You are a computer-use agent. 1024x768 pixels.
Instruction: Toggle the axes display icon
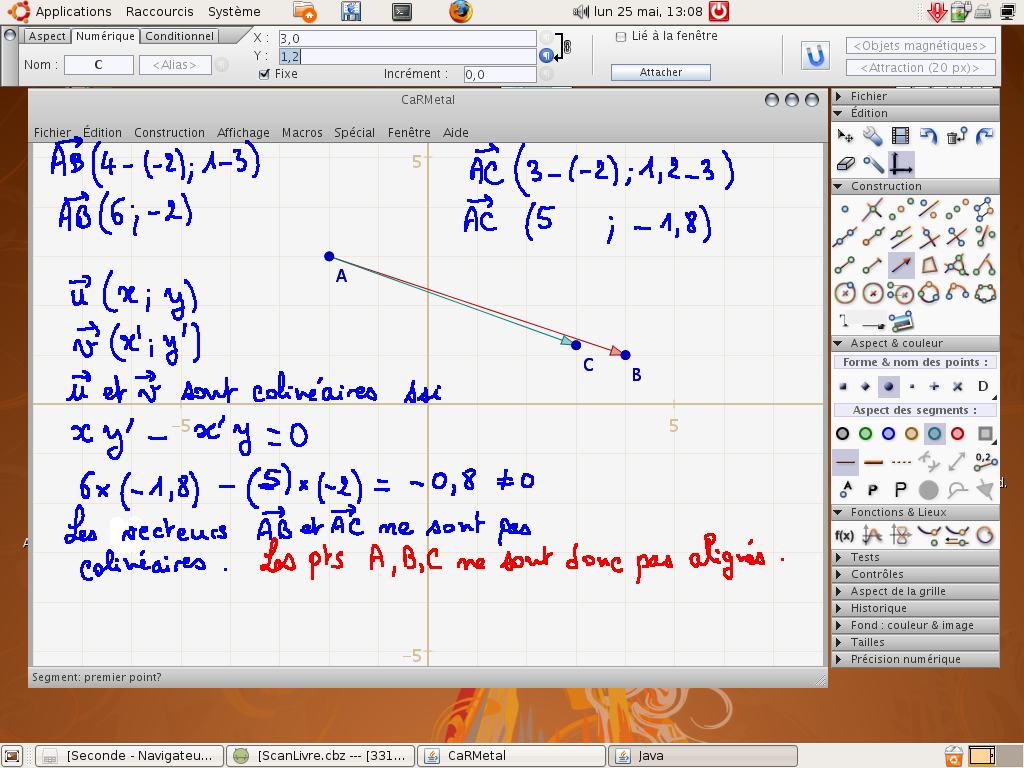pyautogui.click(x=902, y=163)
